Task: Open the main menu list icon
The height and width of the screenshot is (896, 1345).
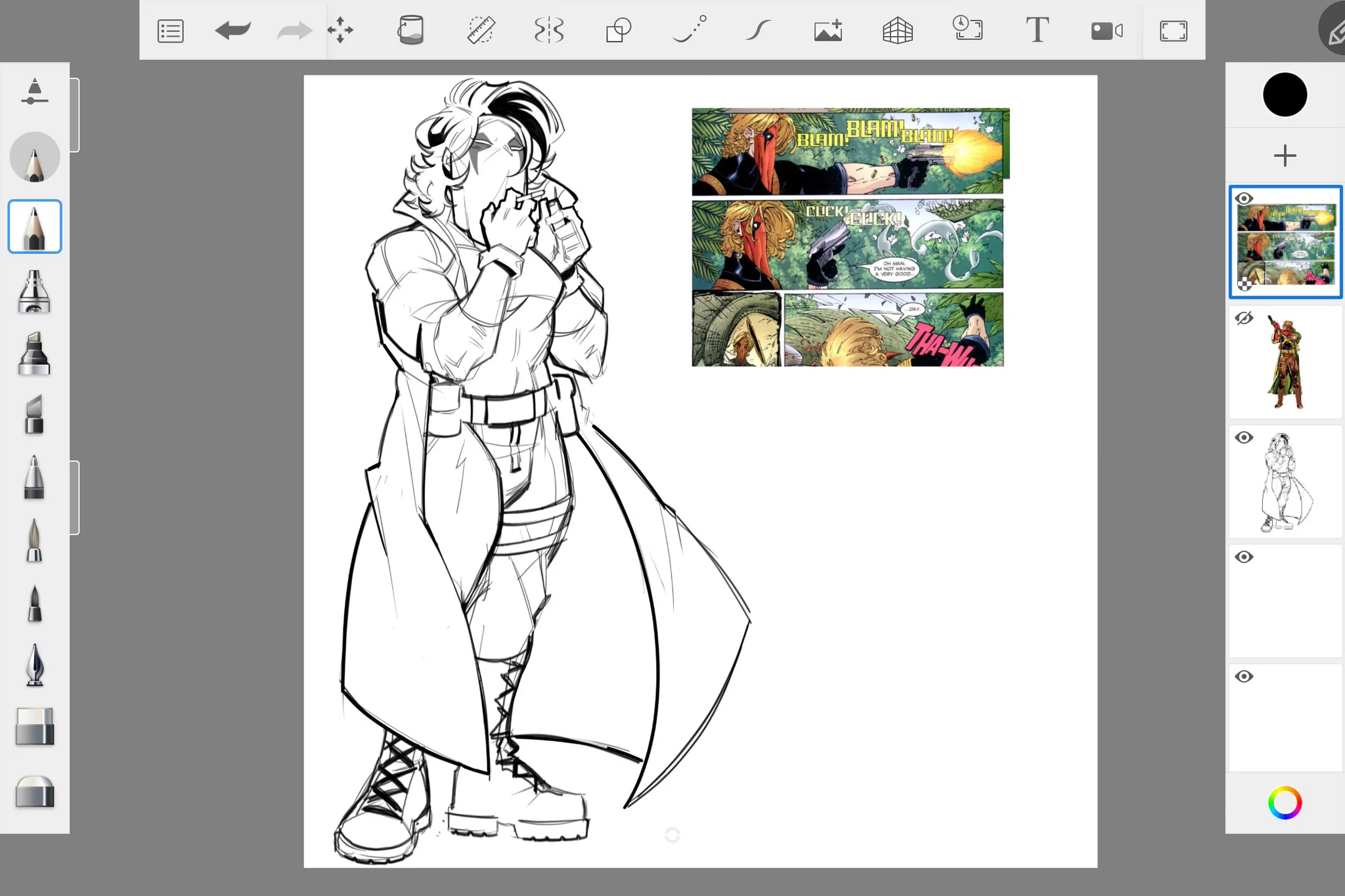Action: (170, 31)
